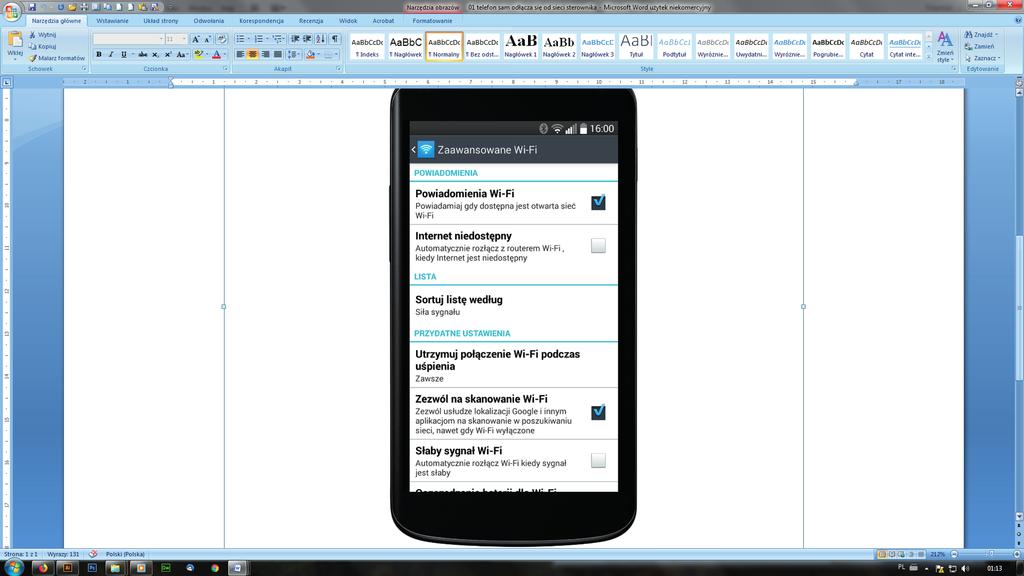Viewport: 1024px width, 576px height.
Task: Check the 'Powiadomienia Wi-Fi' checkbox in image
Action: click(x=598, y=202)
